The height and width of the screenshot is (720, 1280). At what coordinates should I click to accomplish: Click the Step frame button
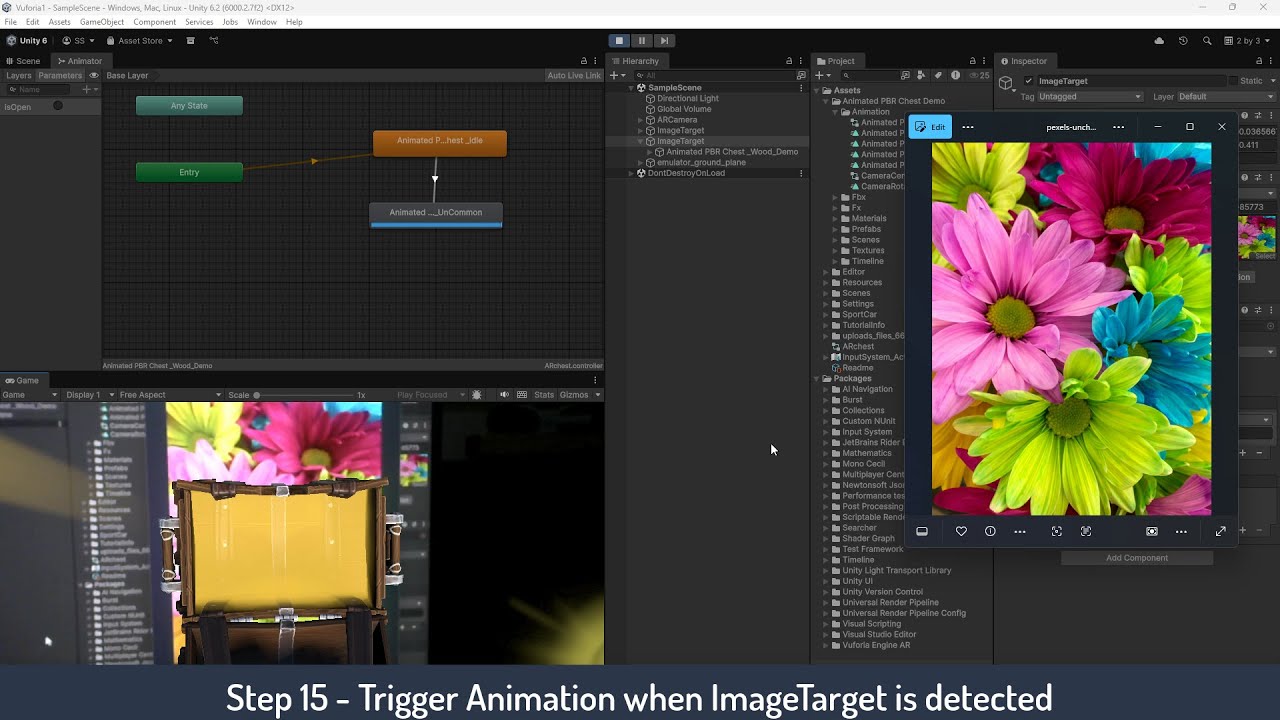665,41
